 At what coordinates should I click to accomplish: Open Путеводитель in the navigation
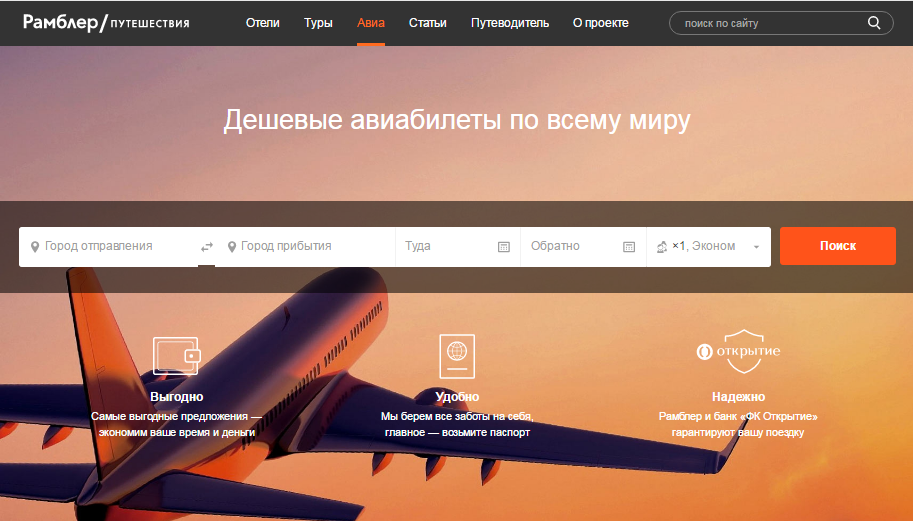point(510,23)
